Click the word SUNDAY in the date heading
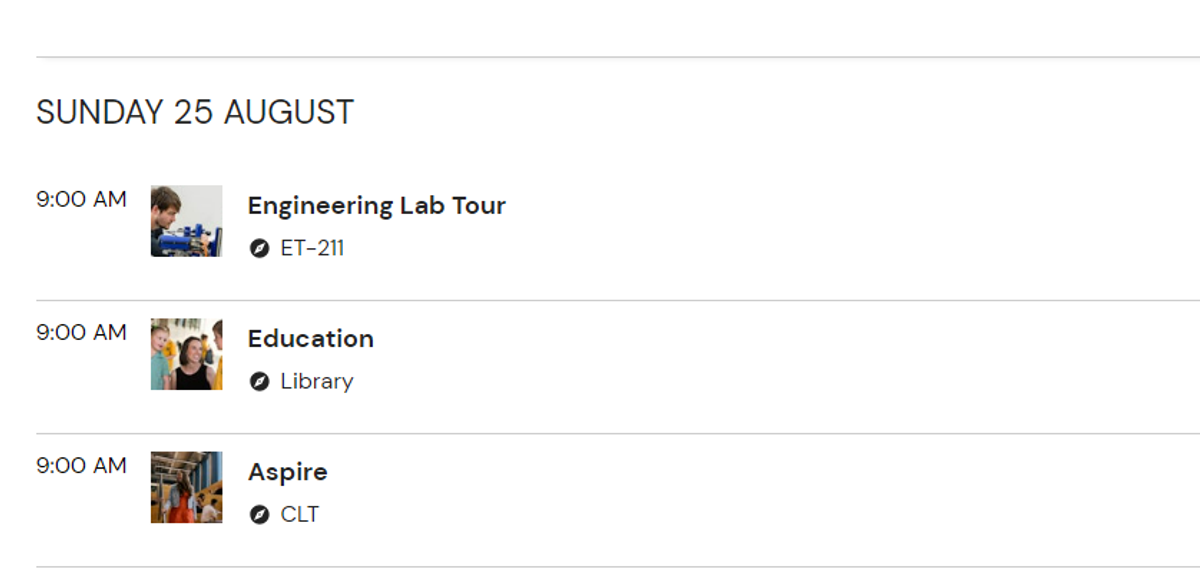 tap(101, 112)
